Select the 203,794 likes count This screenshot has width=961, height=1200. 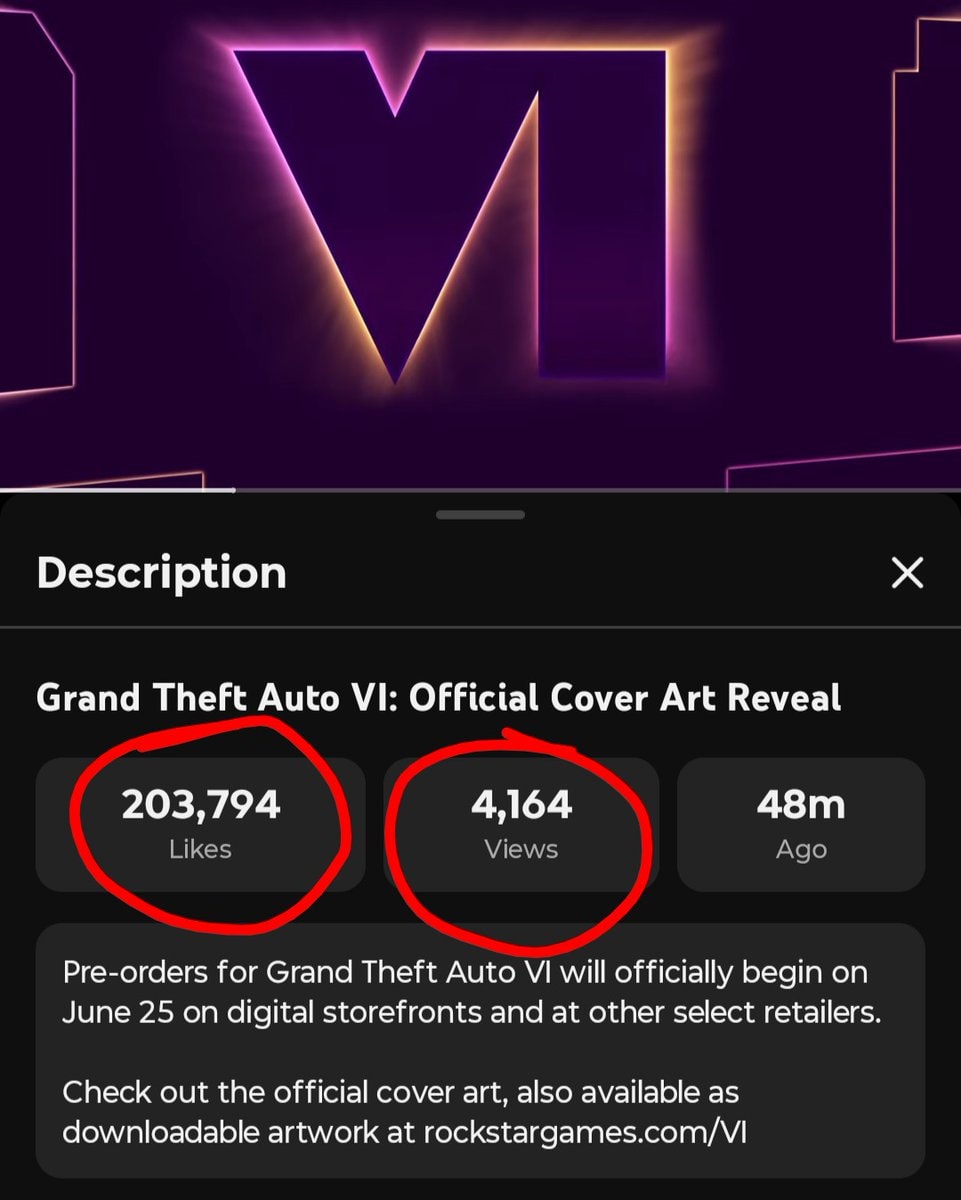[201, 805]
